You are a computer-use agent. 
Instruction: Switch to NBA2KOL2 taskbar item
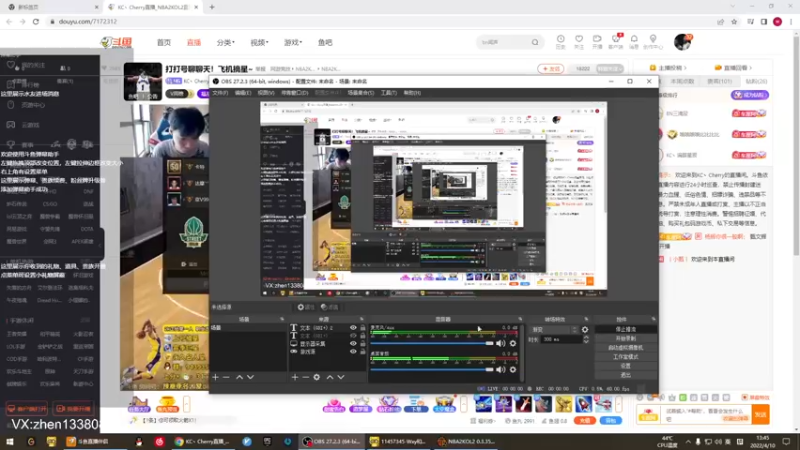pos(466,441)
